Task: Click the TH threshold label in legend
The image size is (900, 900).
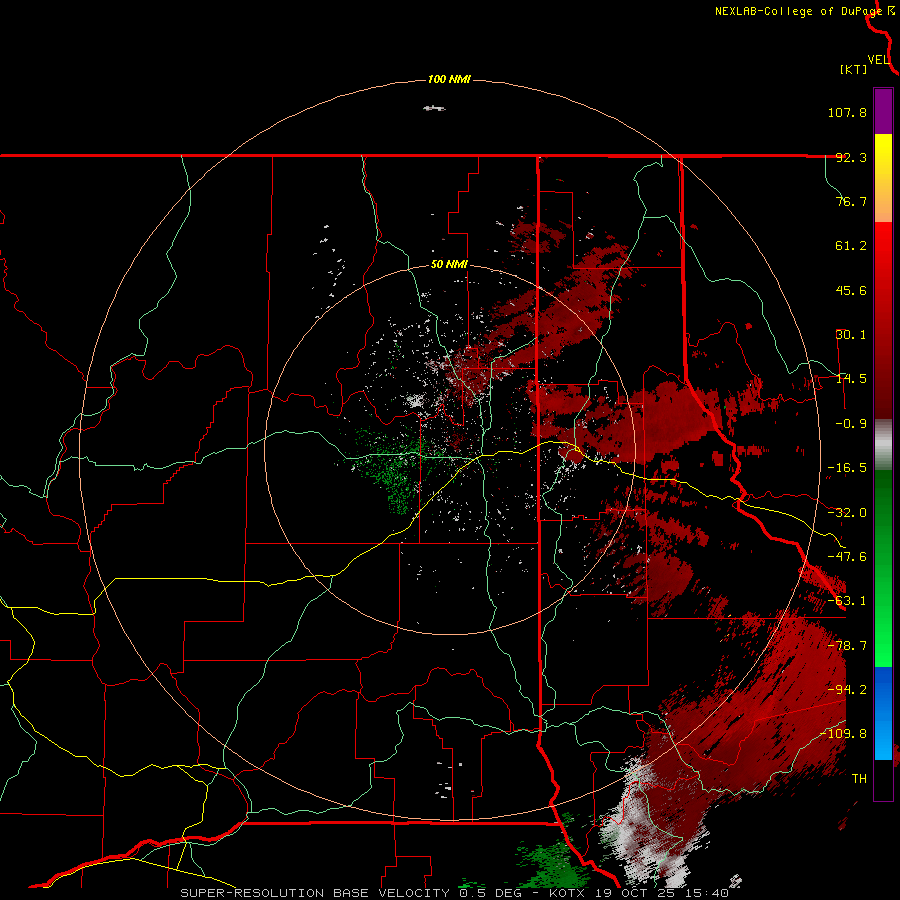Action: coord(859,779)
